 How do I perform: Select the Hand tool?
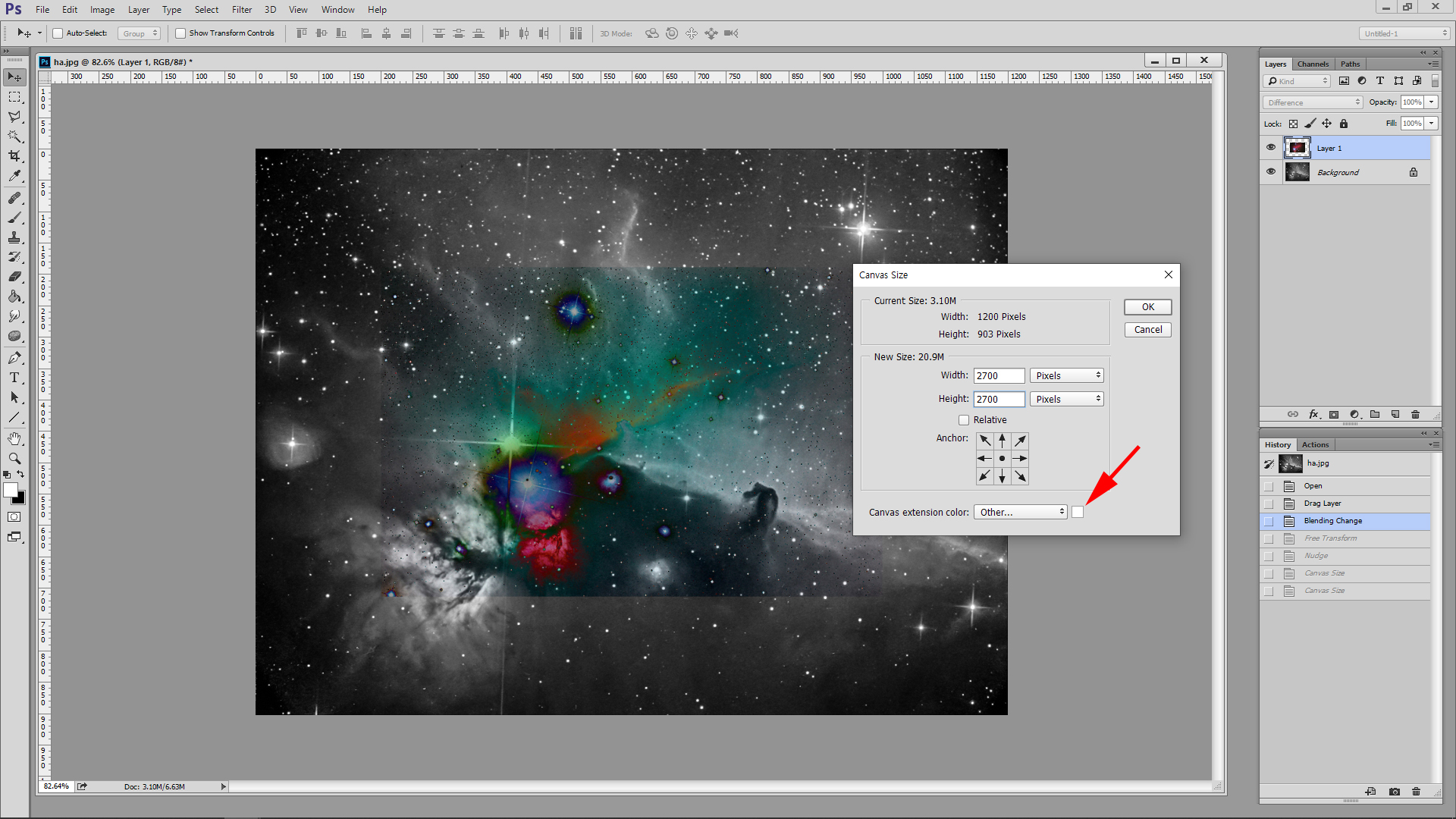(14, 439)
